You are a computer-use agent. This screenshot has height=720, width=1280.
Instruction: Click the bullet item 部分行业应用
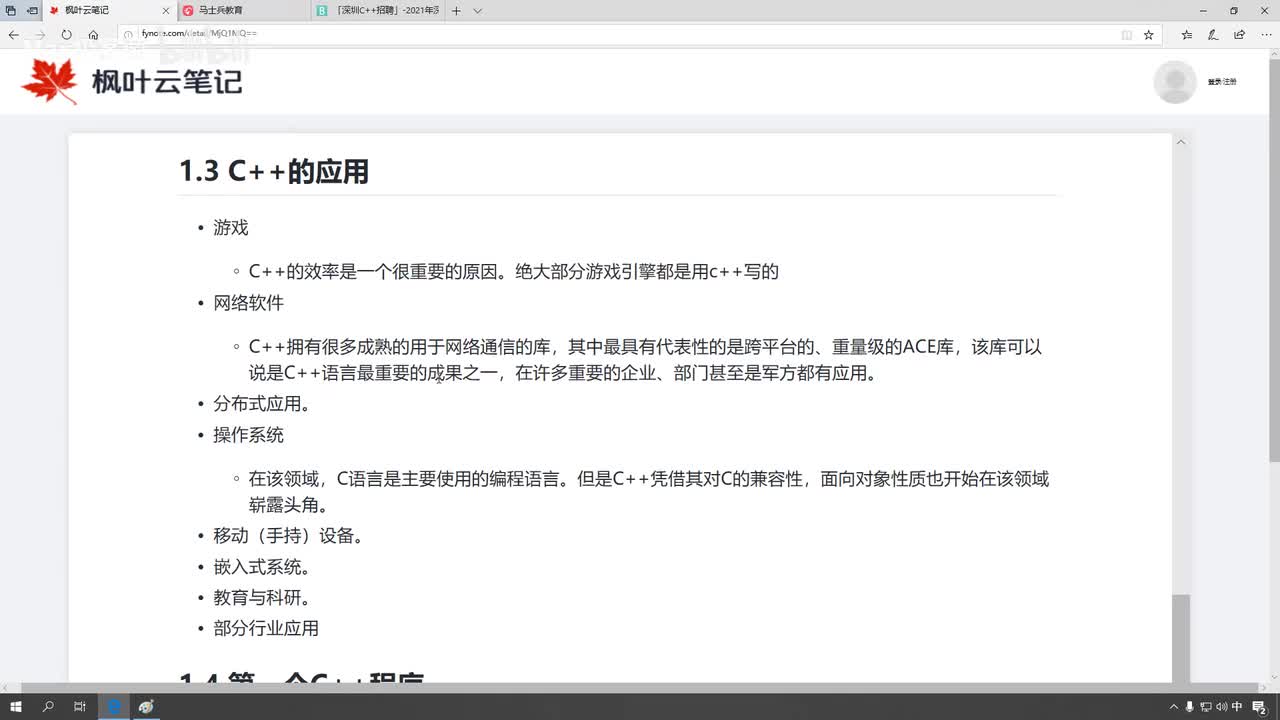click(266, 628)
